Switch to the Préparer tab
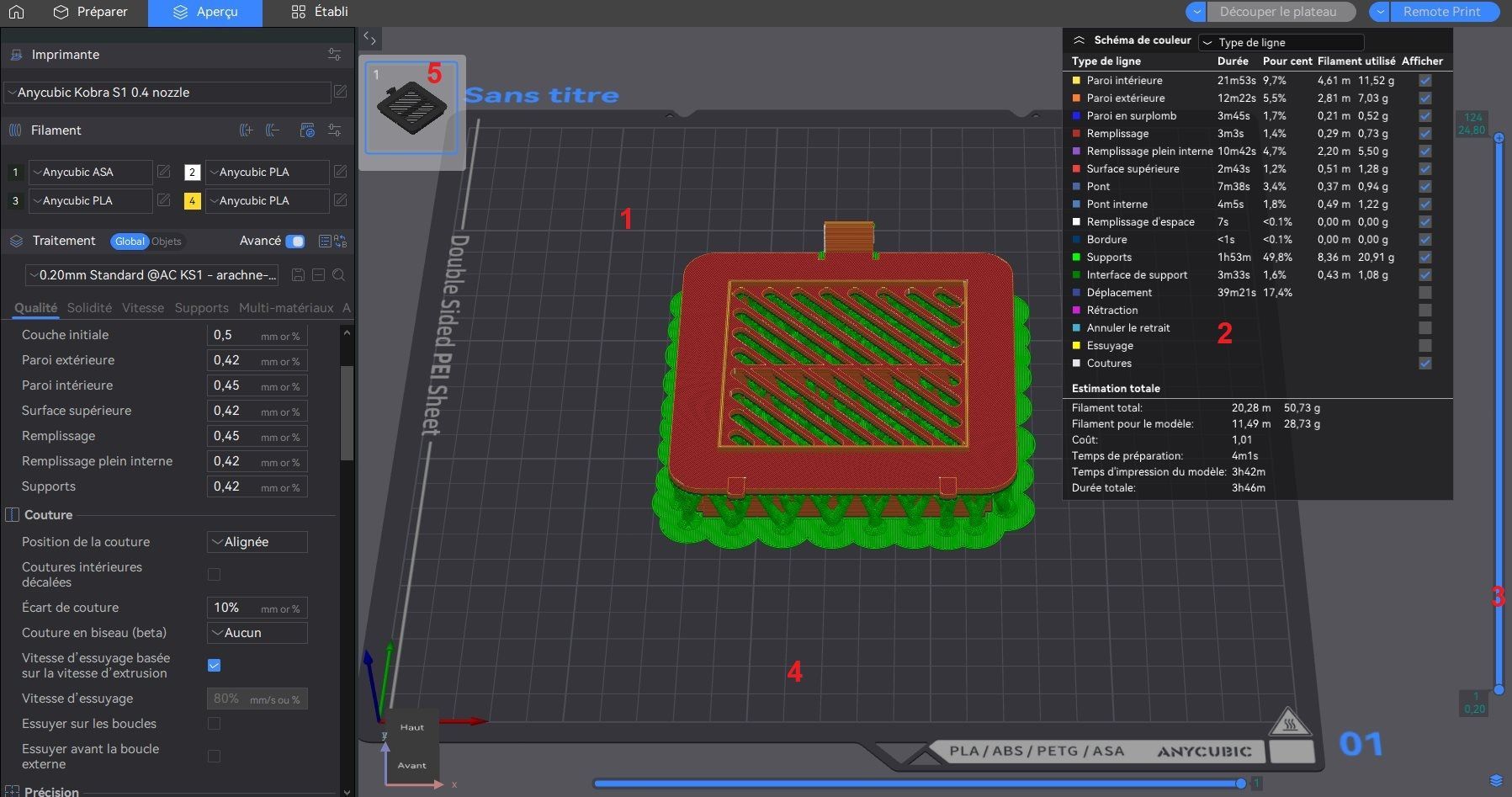The width and height of the screenshot is (1512, 797). 90,12
